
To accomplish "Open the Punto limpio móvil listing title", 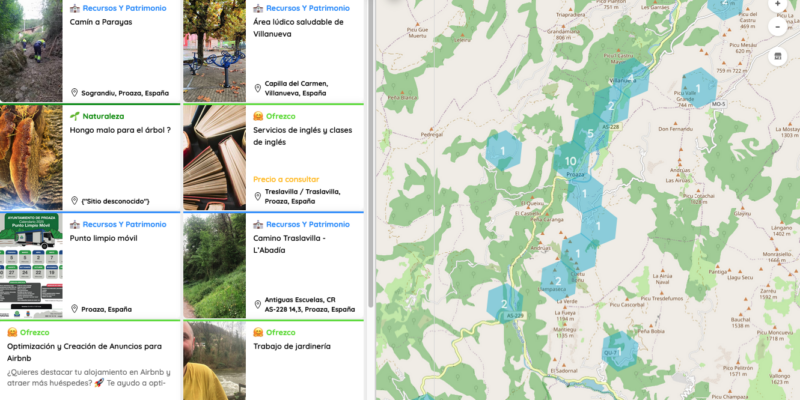I will pyautogui.click(x=104, y=238).
